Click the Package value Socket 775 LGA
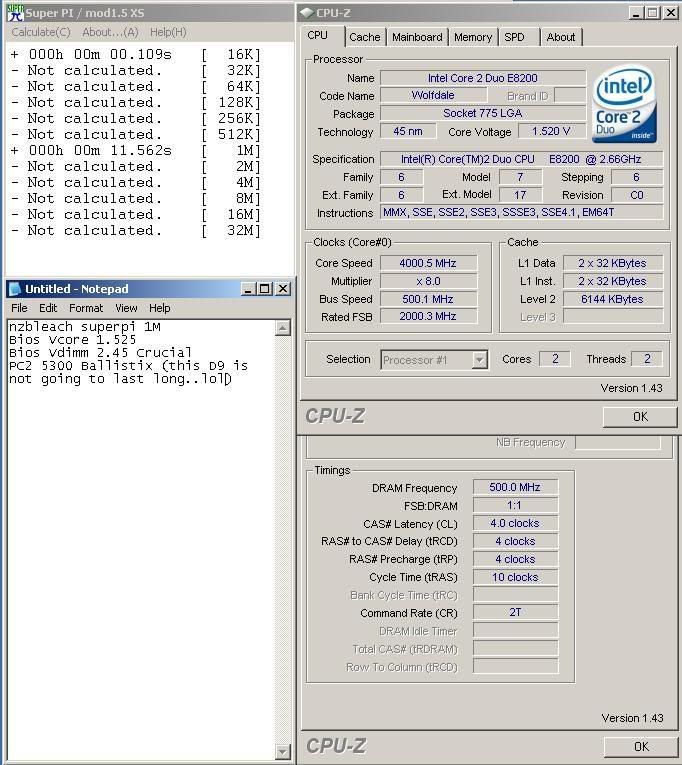Screen dimensions: 682x765 click(x=482, y=113)
